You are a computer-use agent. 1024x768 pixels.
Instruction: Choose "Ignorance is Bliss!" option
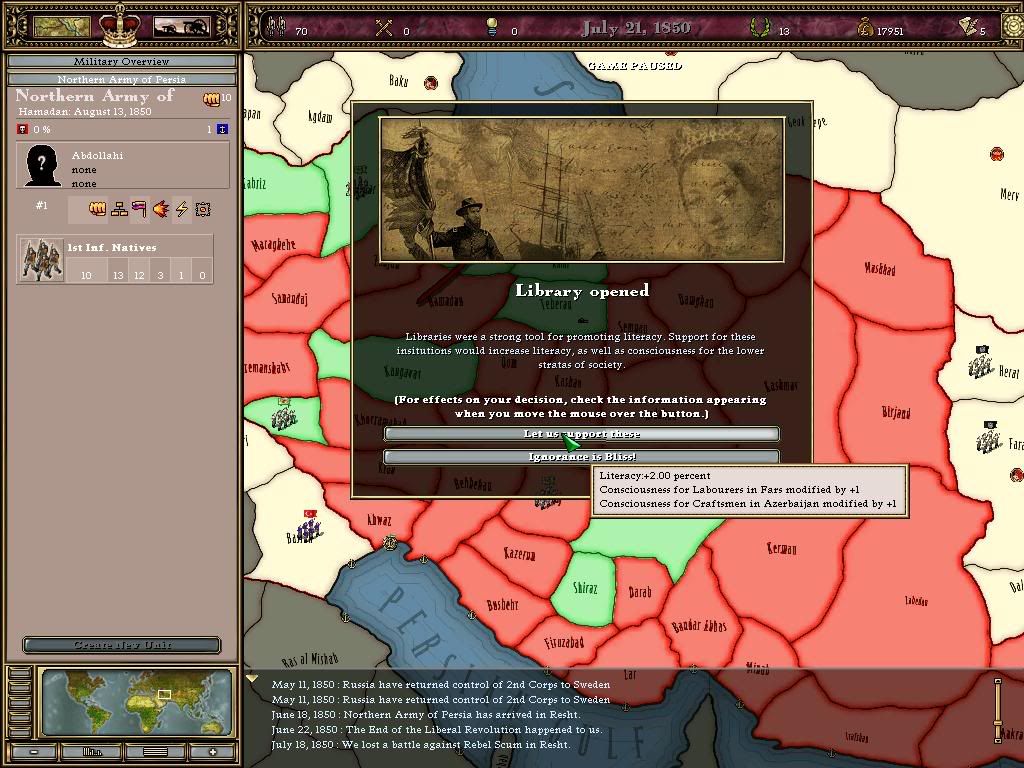pyautogui.click(x=581, y=456)
